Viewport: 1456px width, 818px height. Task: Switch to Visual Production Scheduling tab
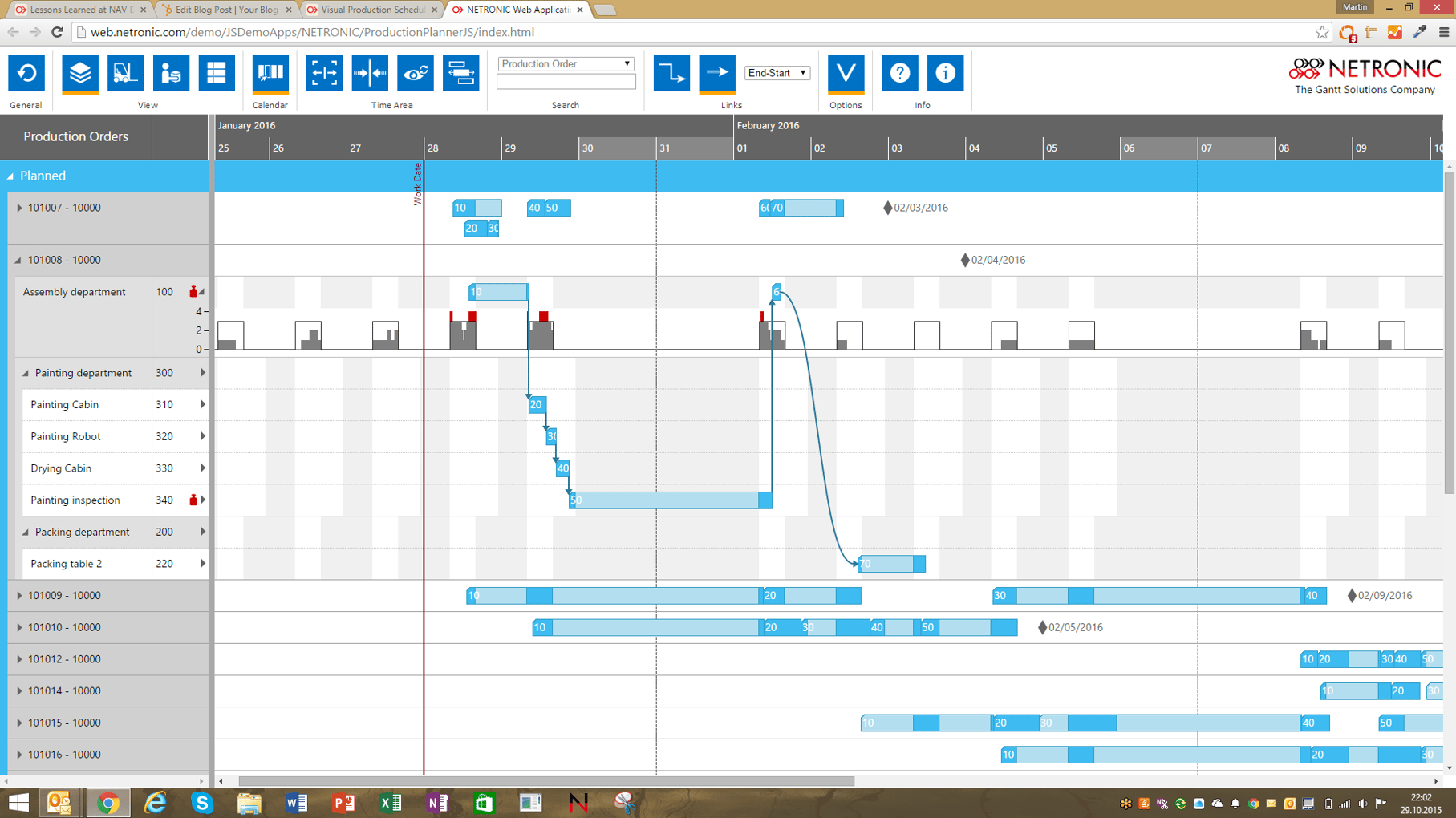click(371, 10)
